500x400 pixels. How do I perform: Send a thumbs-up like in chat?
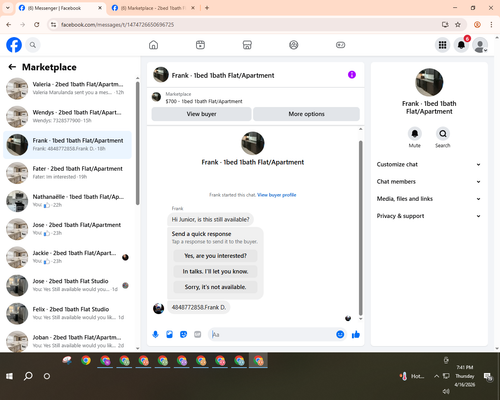pyautogui.click(x=356, y=334)
